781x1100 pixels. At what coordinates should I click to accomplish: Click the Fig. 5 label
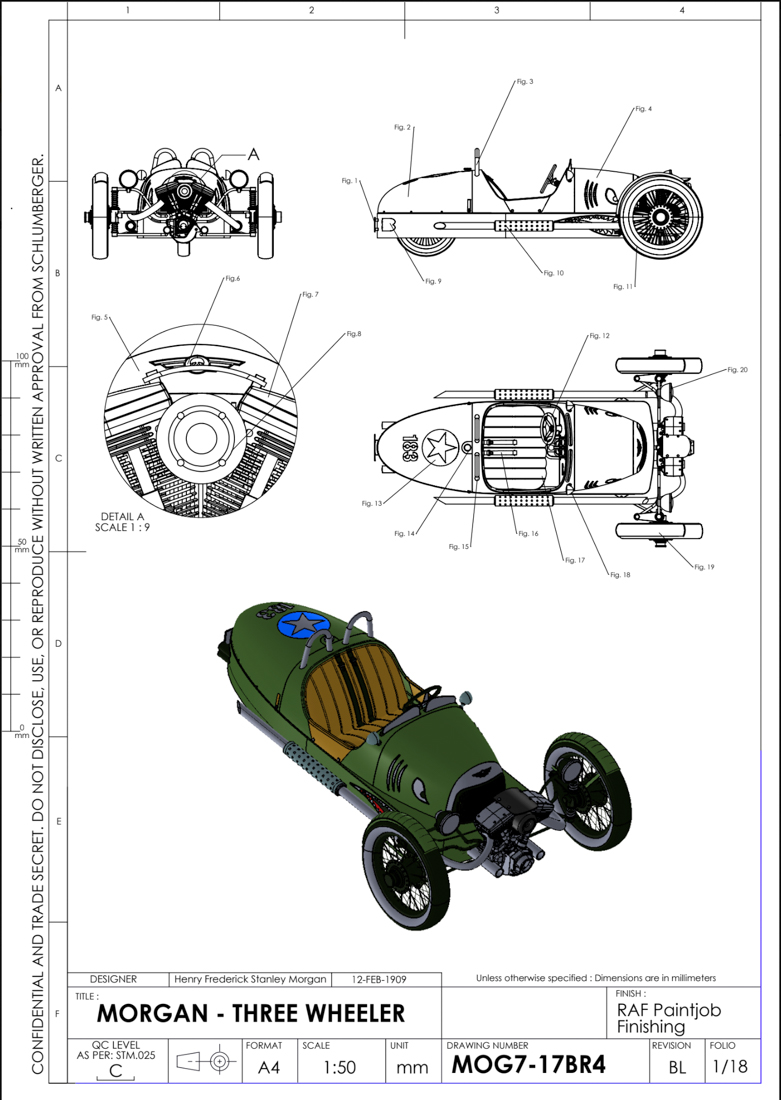100,317
